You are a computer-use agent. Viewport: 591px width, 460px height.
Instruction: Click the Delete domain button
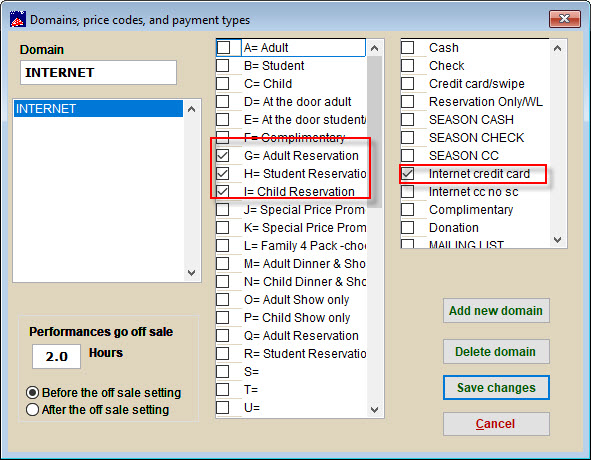pyautogui.click(x=496, y=351)
